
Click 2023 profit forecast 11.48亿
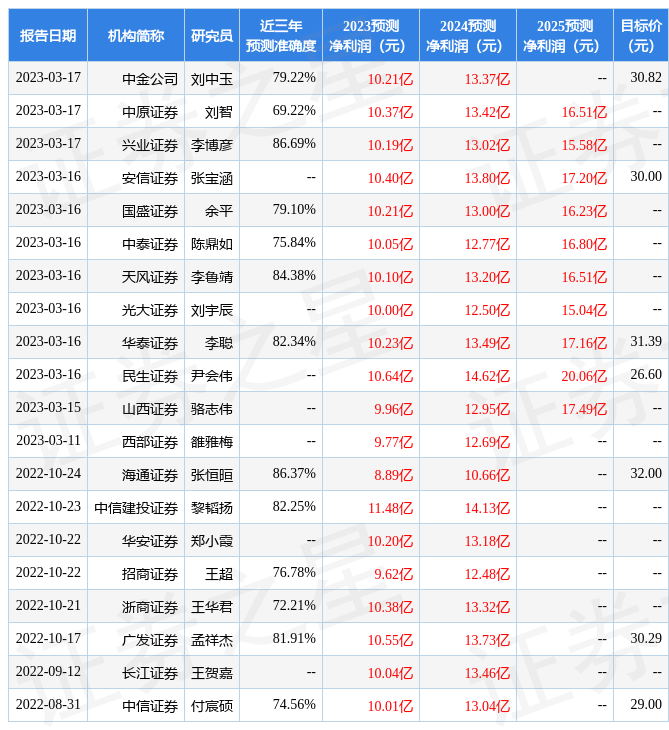pos(390,508)
